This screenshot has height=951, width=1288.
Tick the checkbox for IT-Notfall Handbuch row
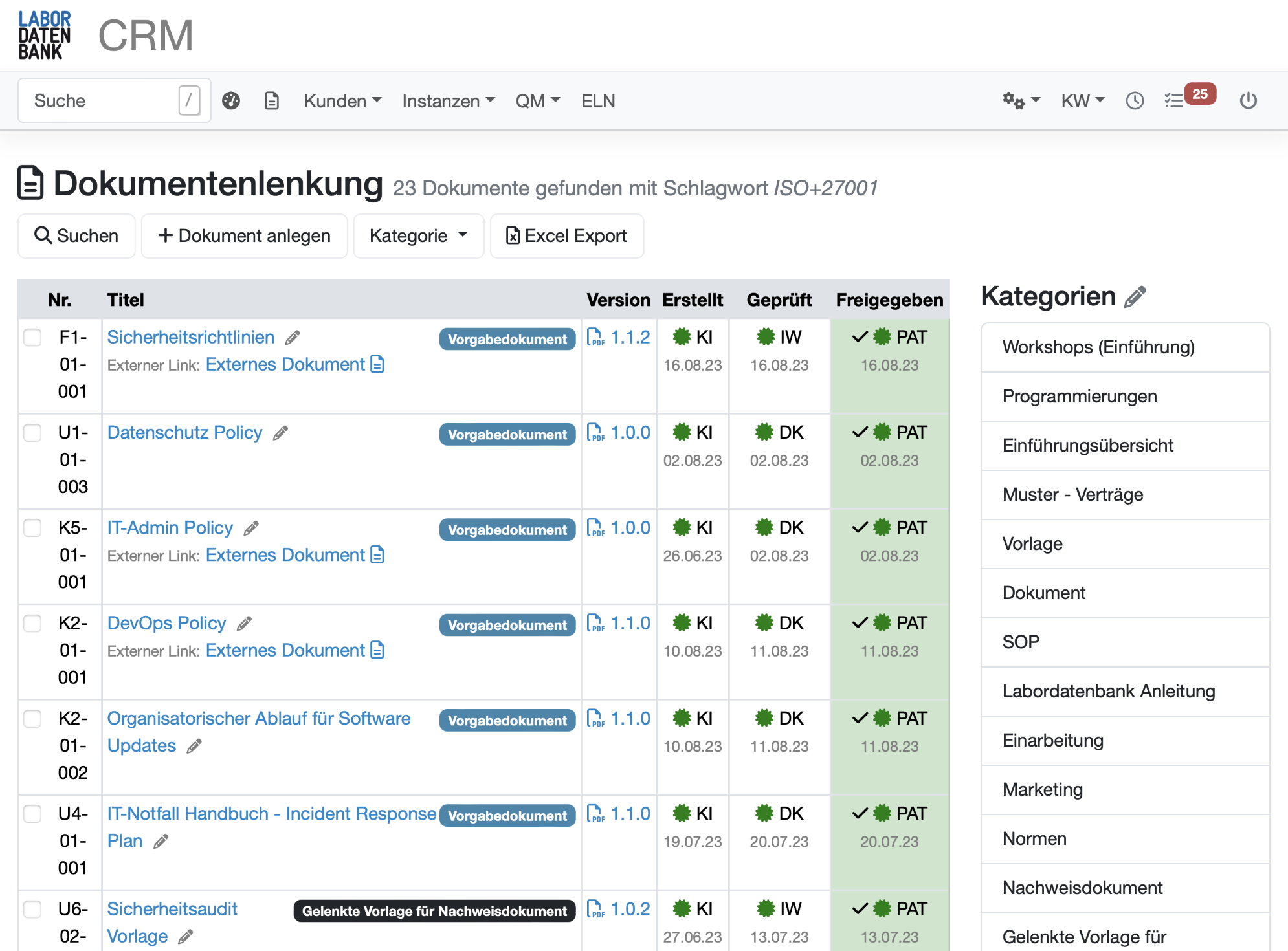[x=32, y=814]
